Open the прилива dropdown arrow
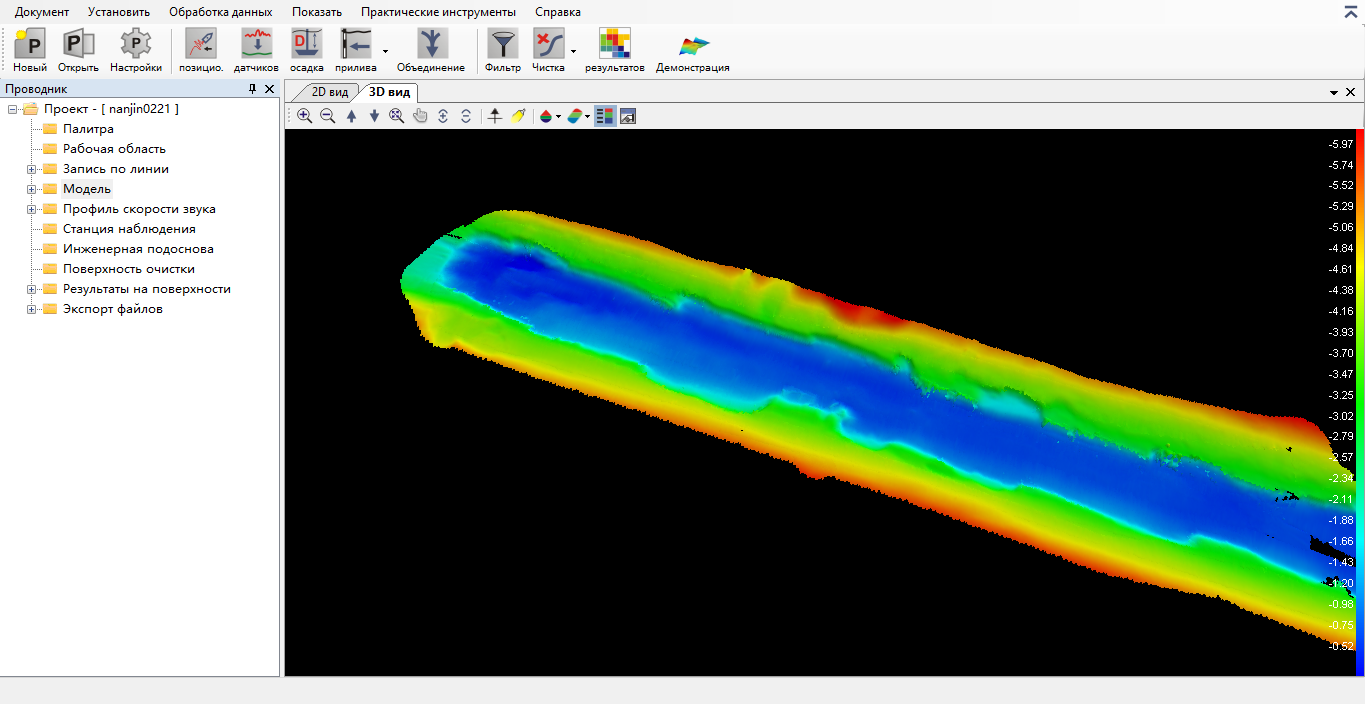 click(x=385, y=51)
